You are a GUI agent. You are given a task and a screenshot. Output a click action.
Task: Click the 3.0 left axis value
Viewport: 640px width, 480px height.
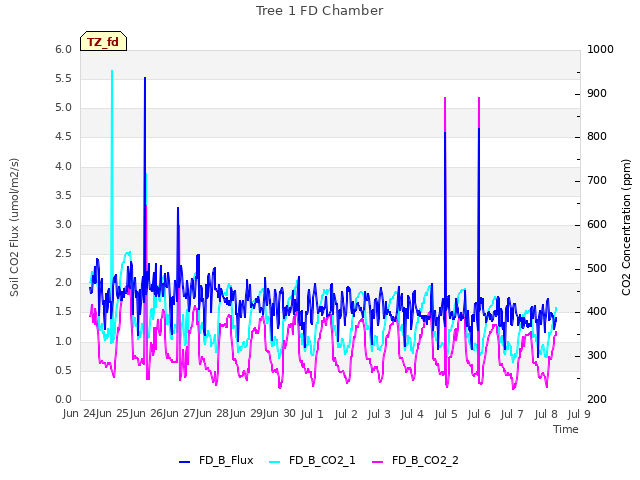coord(63,224)
